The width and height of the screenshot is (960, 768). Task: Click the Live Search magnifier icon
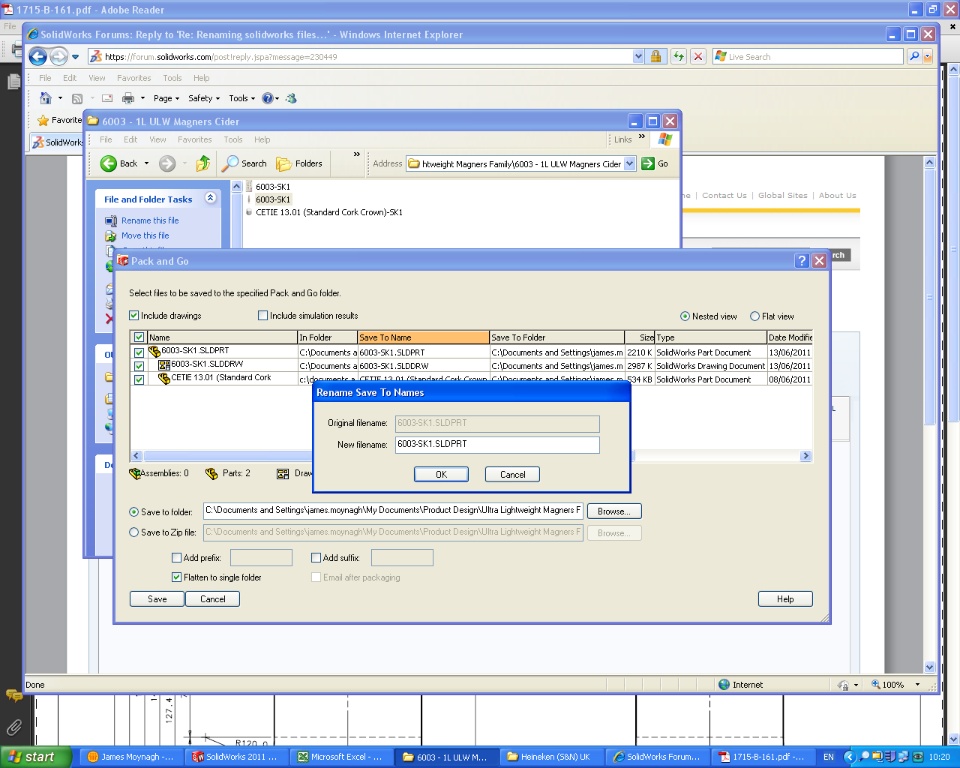pos(914,56)
